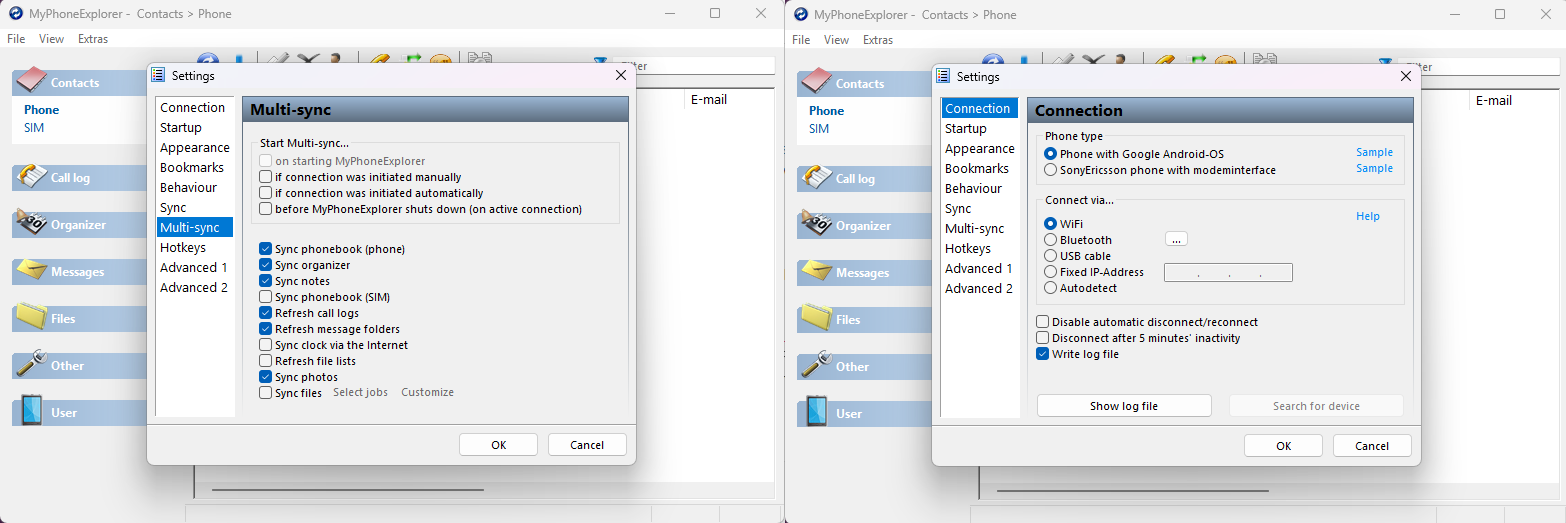Viewport: 1566px width, 523px height.
Task: Open the Extras menu in the left window
Action: 93,39
